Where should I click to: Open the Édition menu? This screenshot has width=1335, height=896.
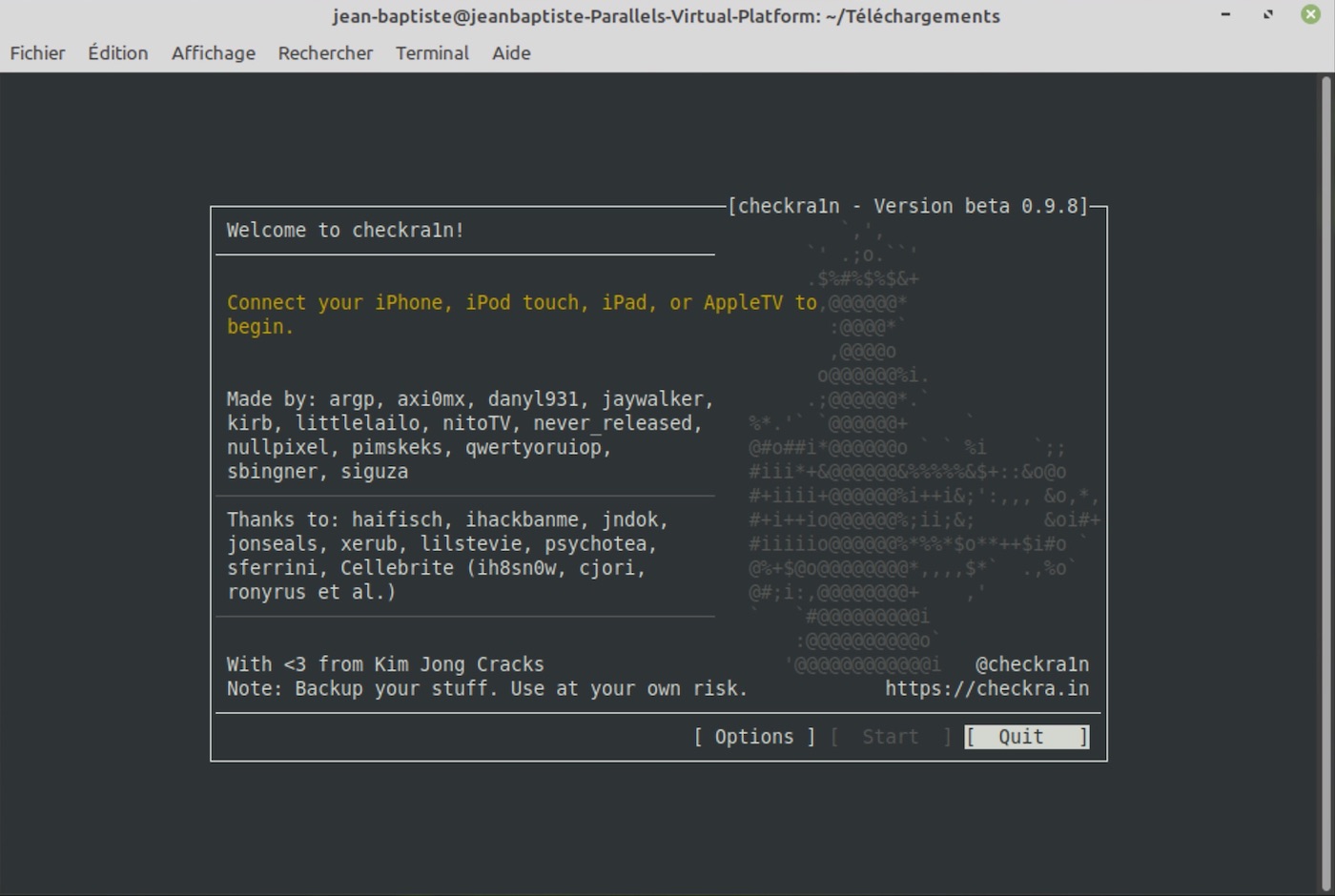[118, 53]
